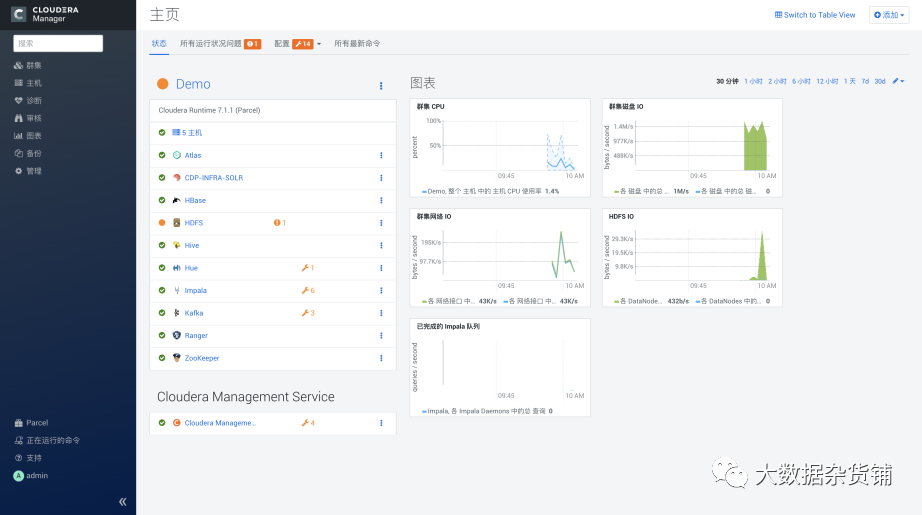Image resolution: width=922 pixels, height=515 pixels.
Task: Click the 搜索 search field
Action: tap(58, 43)
